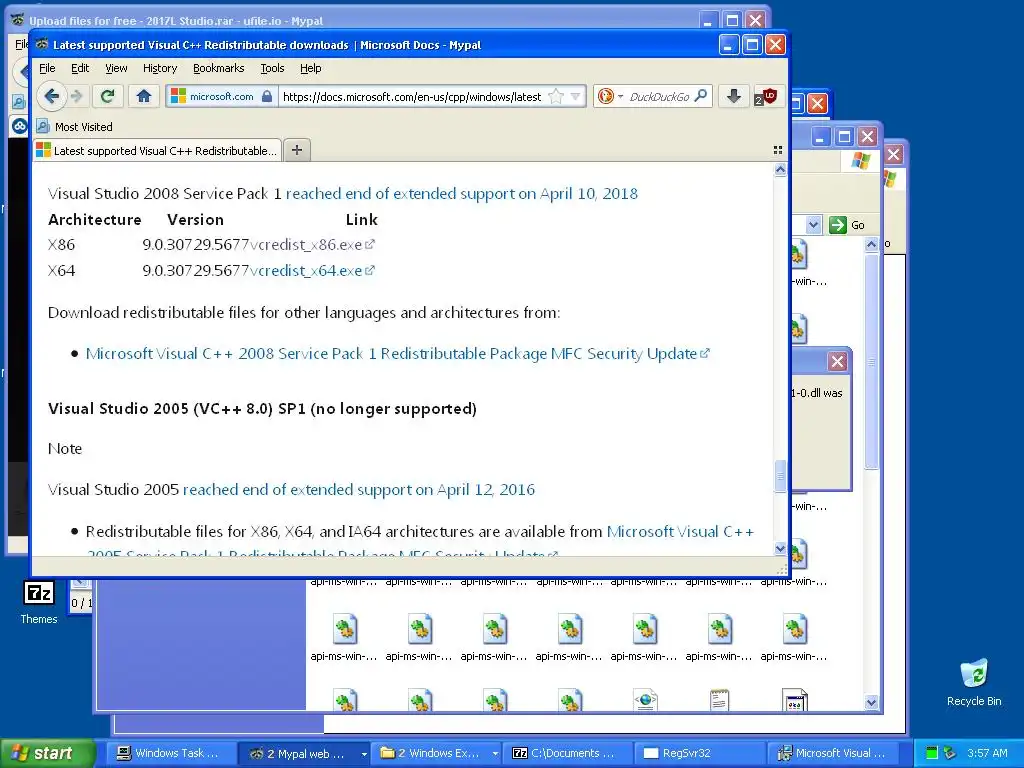Open the uBlock Origin extension icon

point(765,97)
